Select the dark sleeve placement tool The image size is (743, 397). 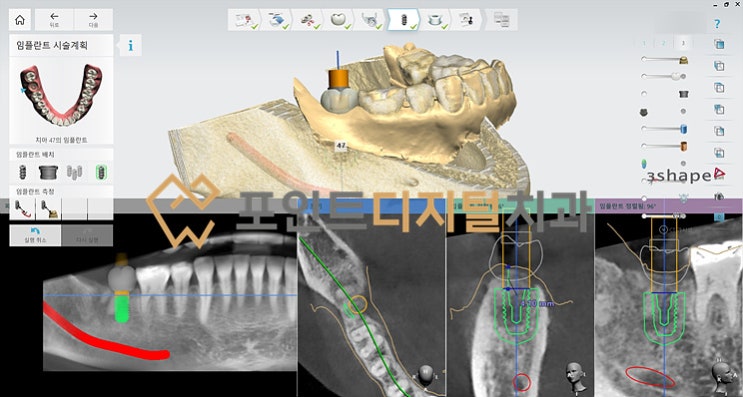pyautogui.click(x=48, y=172)
